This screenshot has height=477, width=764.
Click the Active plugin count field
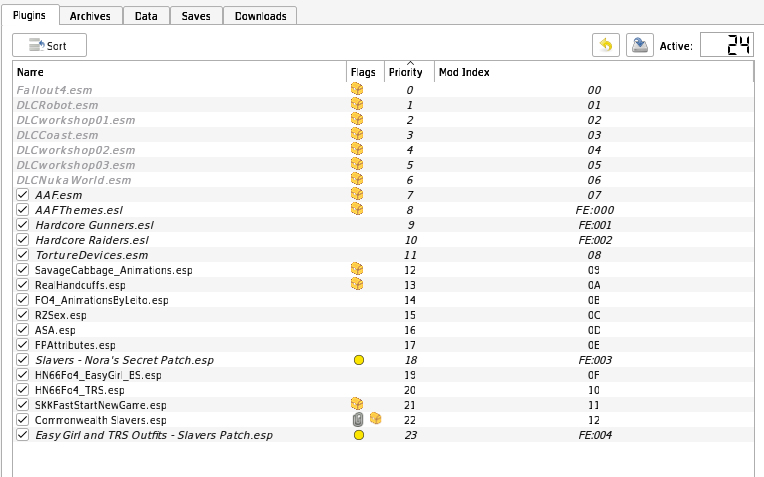coord(726,45)
